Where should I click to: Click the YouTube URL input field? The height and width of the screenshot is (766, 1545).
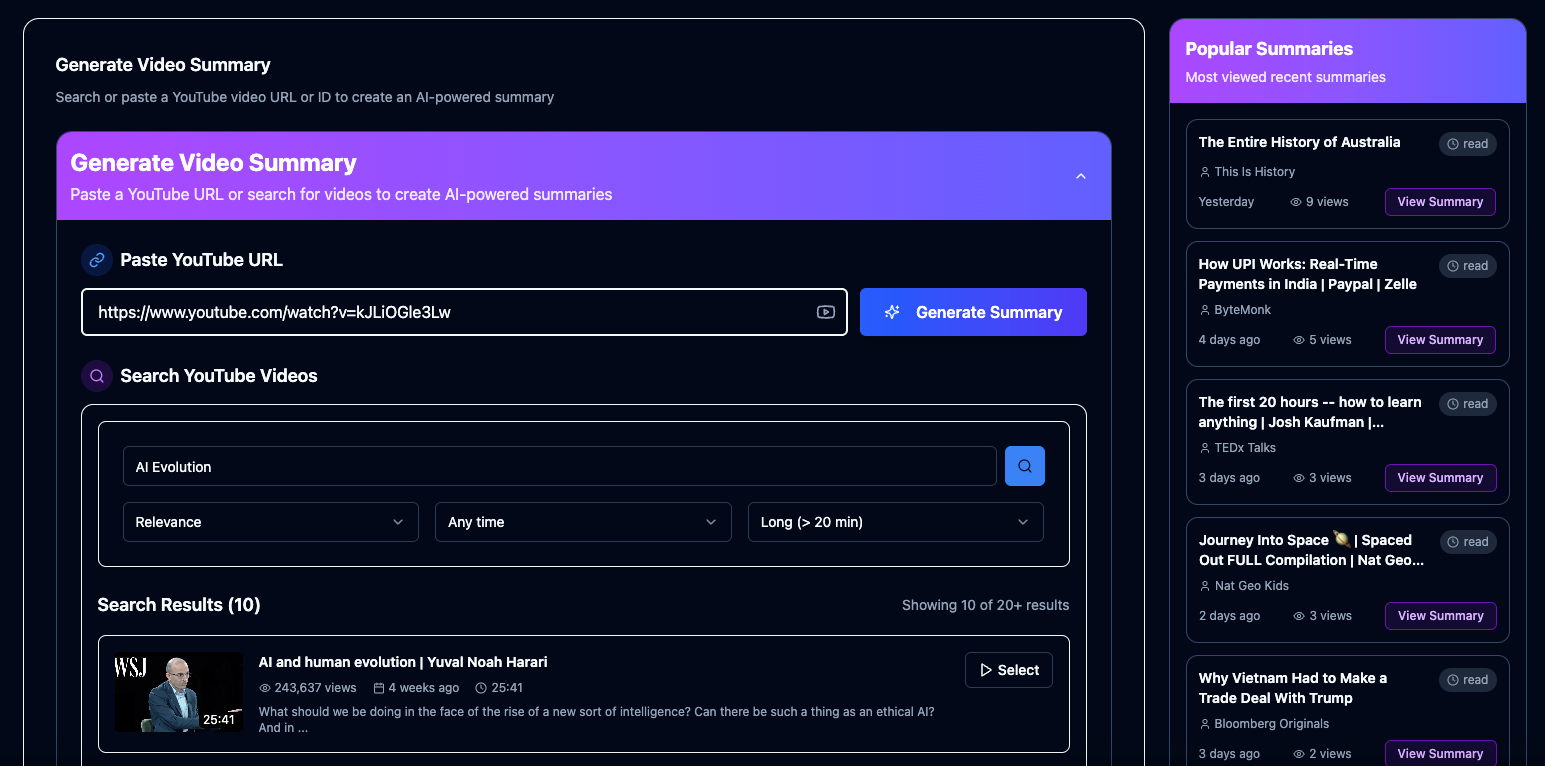click(450, 312)
